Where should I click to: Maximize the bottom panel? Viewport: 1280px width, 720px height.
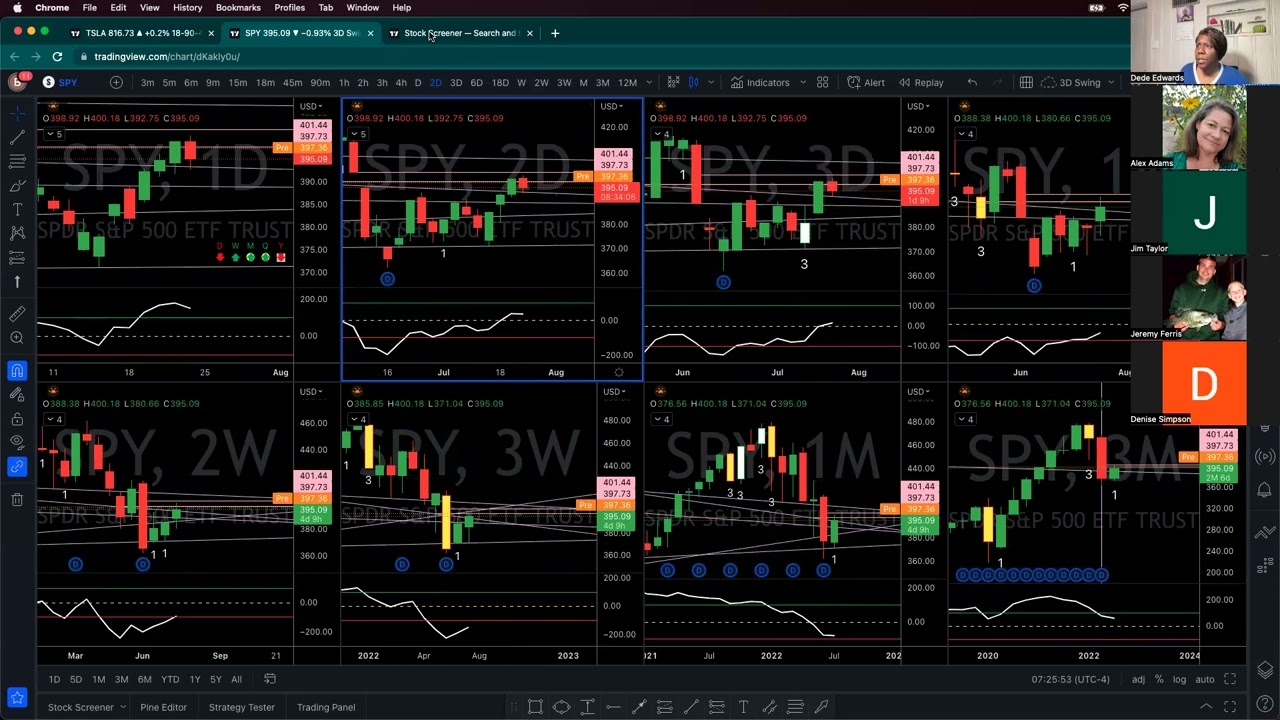[x=1230, y=707]
